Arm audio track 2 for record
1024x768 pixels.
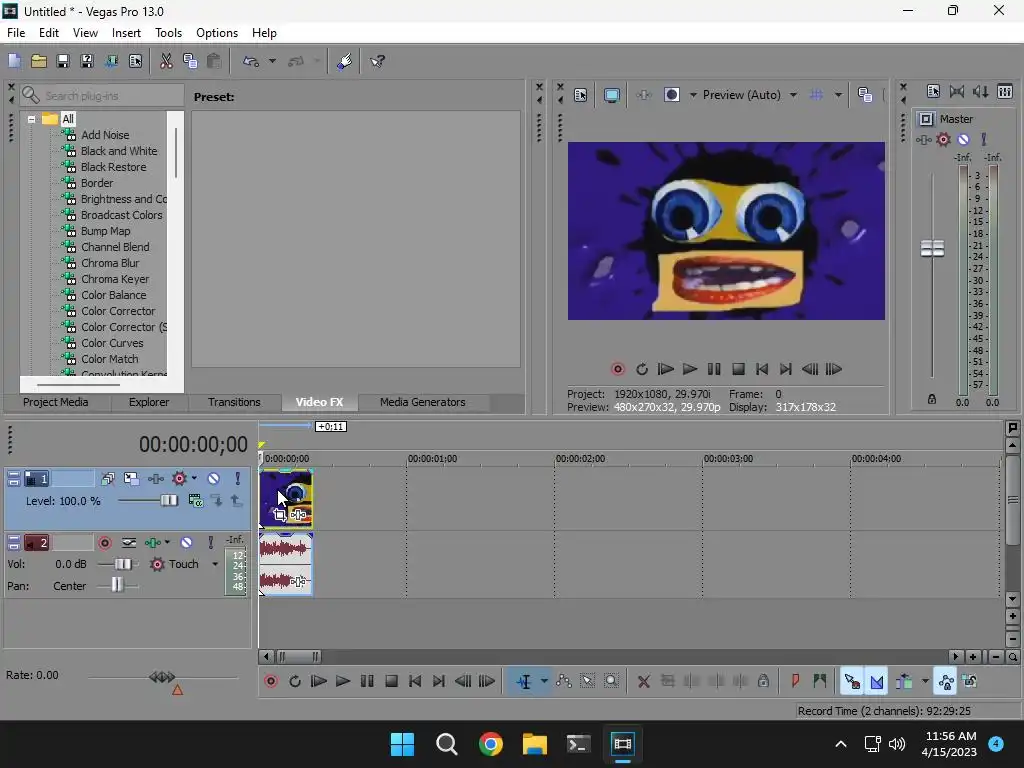click(x=104, y=543)
